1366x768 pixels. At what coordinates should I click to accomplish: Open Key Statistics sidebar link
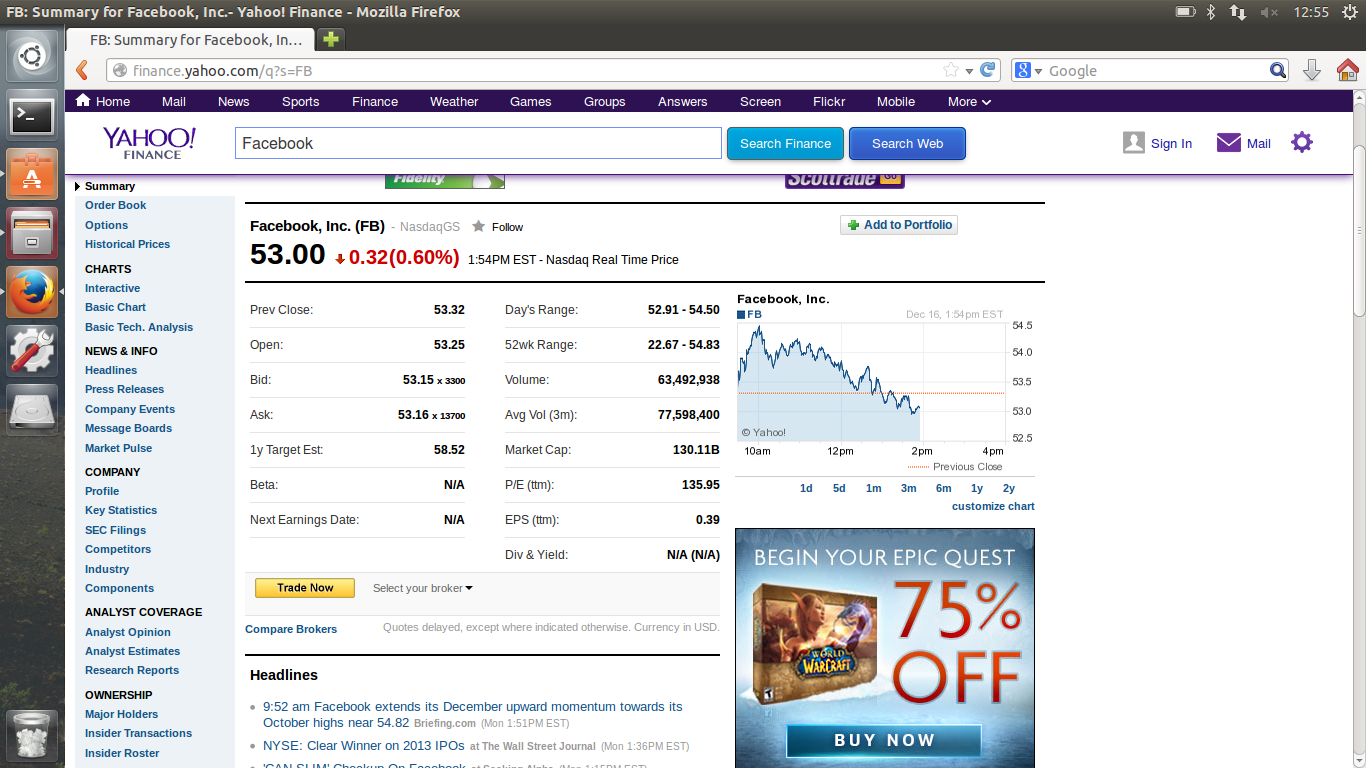pos(121,510)
